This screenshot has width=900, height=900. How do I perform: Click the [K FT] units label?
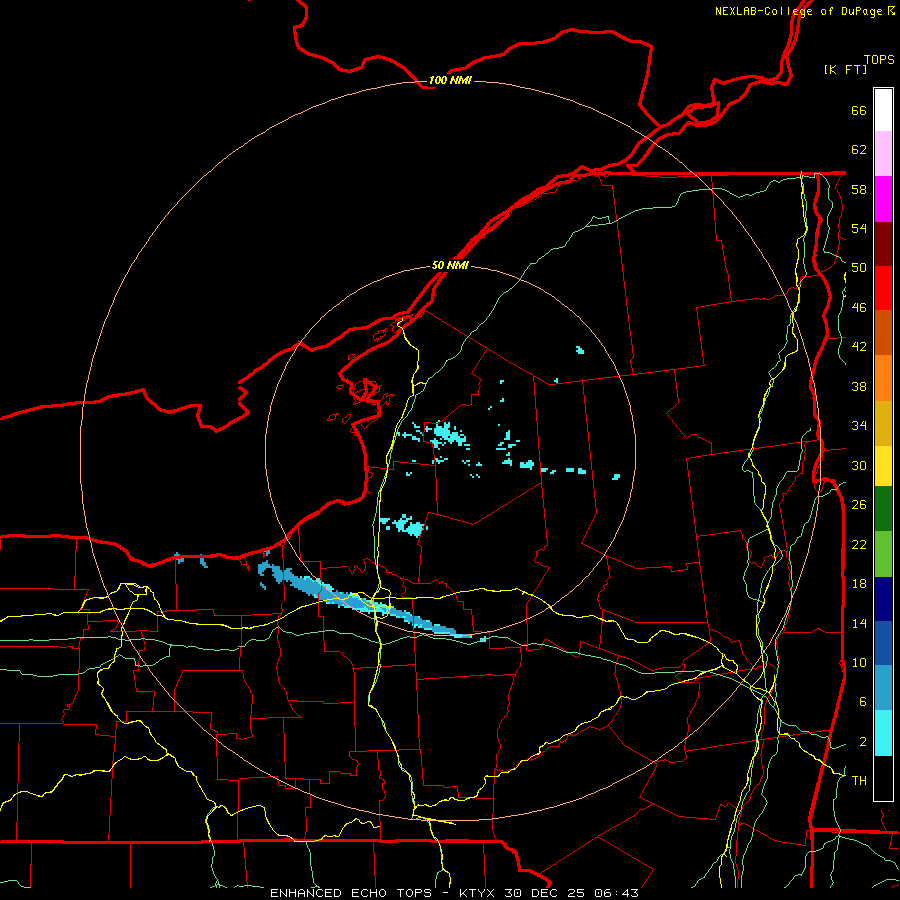point(845,69)
